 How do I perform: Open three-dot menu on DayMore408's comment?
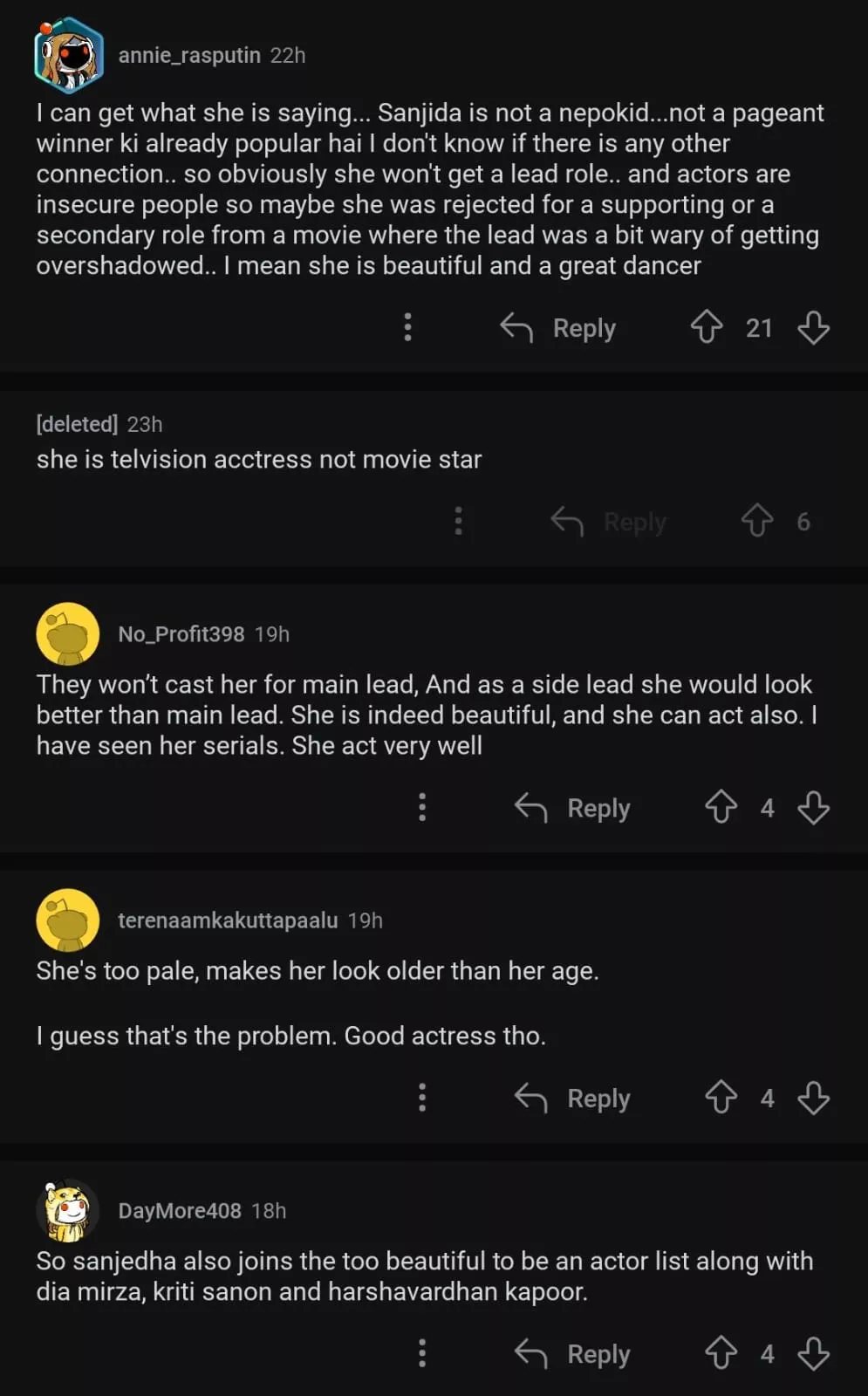422,1354
